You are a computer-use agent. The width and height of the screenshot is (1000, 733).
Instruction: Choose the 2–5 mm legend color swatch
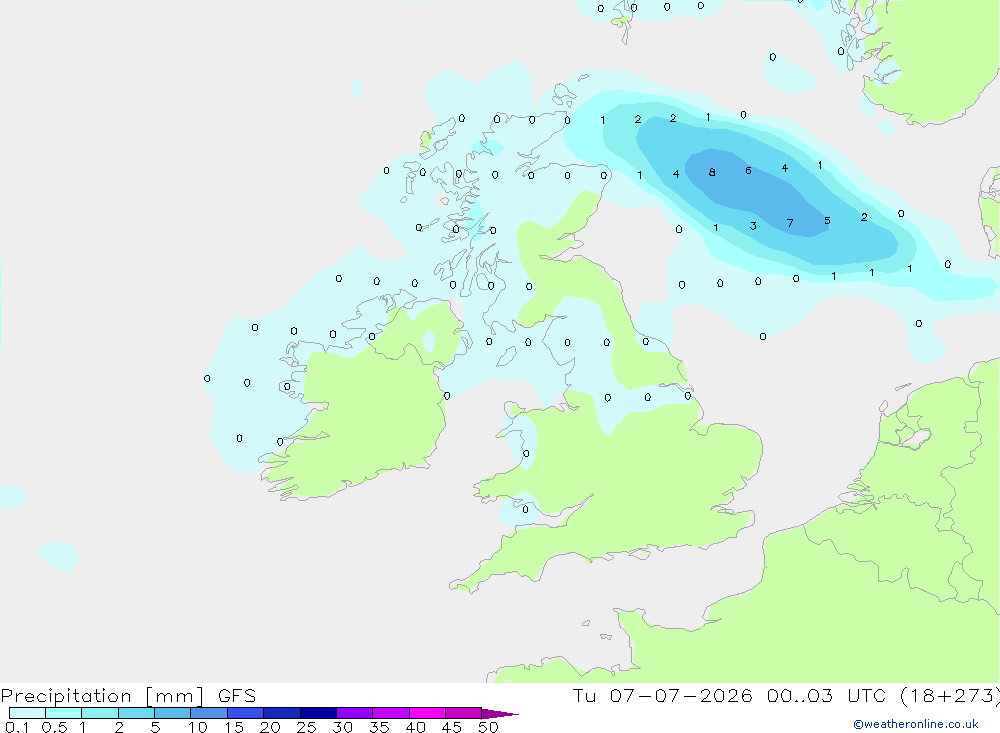point(136,713)
